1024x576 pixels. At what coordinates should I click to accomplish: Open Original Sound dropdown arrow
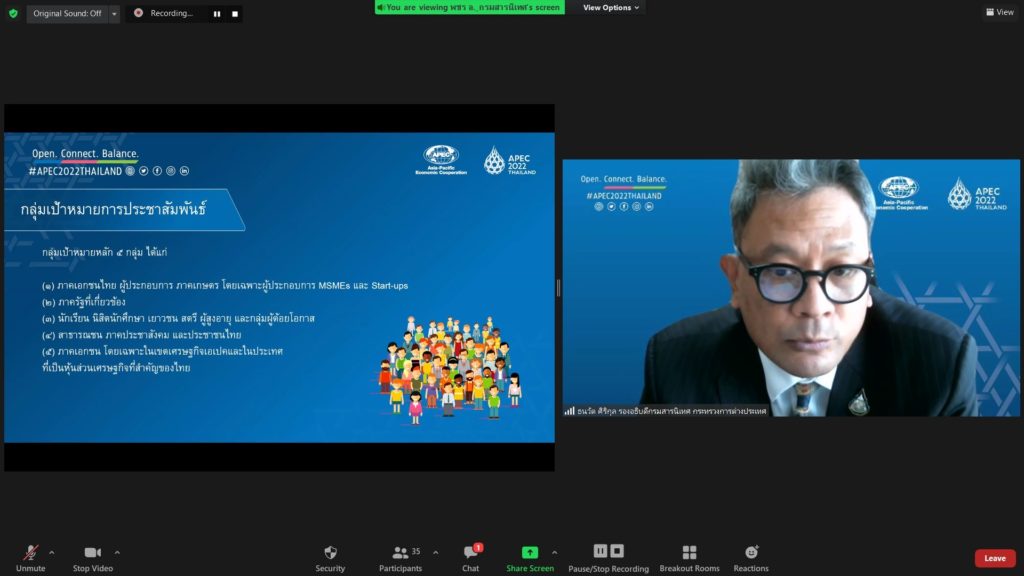[x=113, y=14]
